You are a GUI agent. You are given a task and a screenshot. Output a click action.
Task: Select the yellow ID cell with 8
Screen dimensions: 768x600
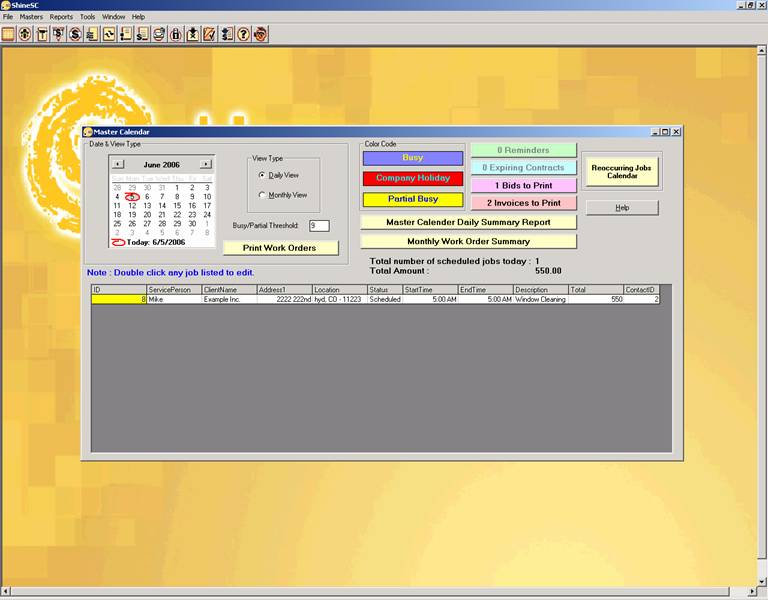coord(119,299)
